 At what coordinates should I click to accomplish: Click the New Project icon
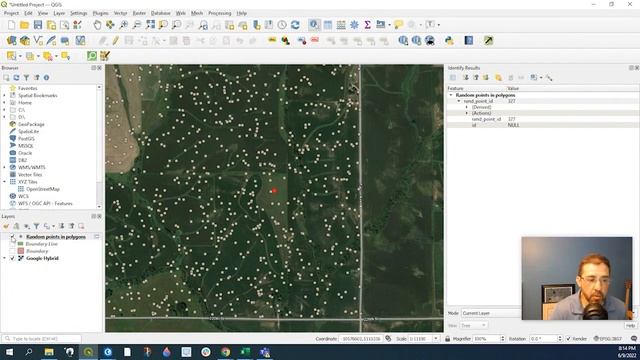click(11, 25)
